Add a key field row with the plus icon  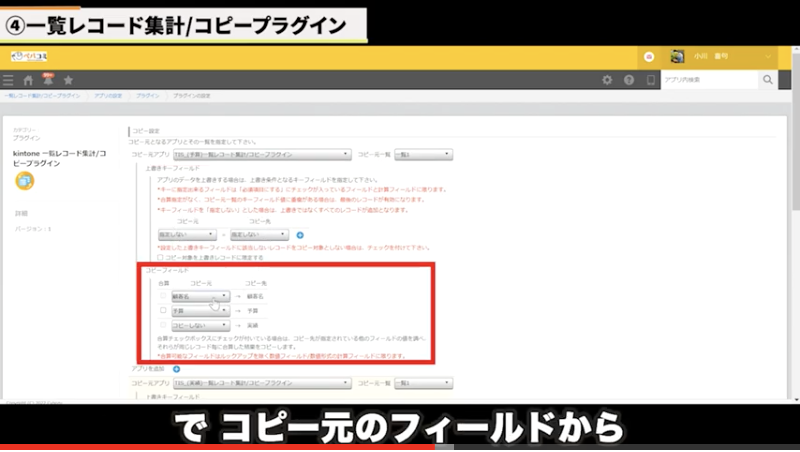pyautogui.click(x=299, y=234)
